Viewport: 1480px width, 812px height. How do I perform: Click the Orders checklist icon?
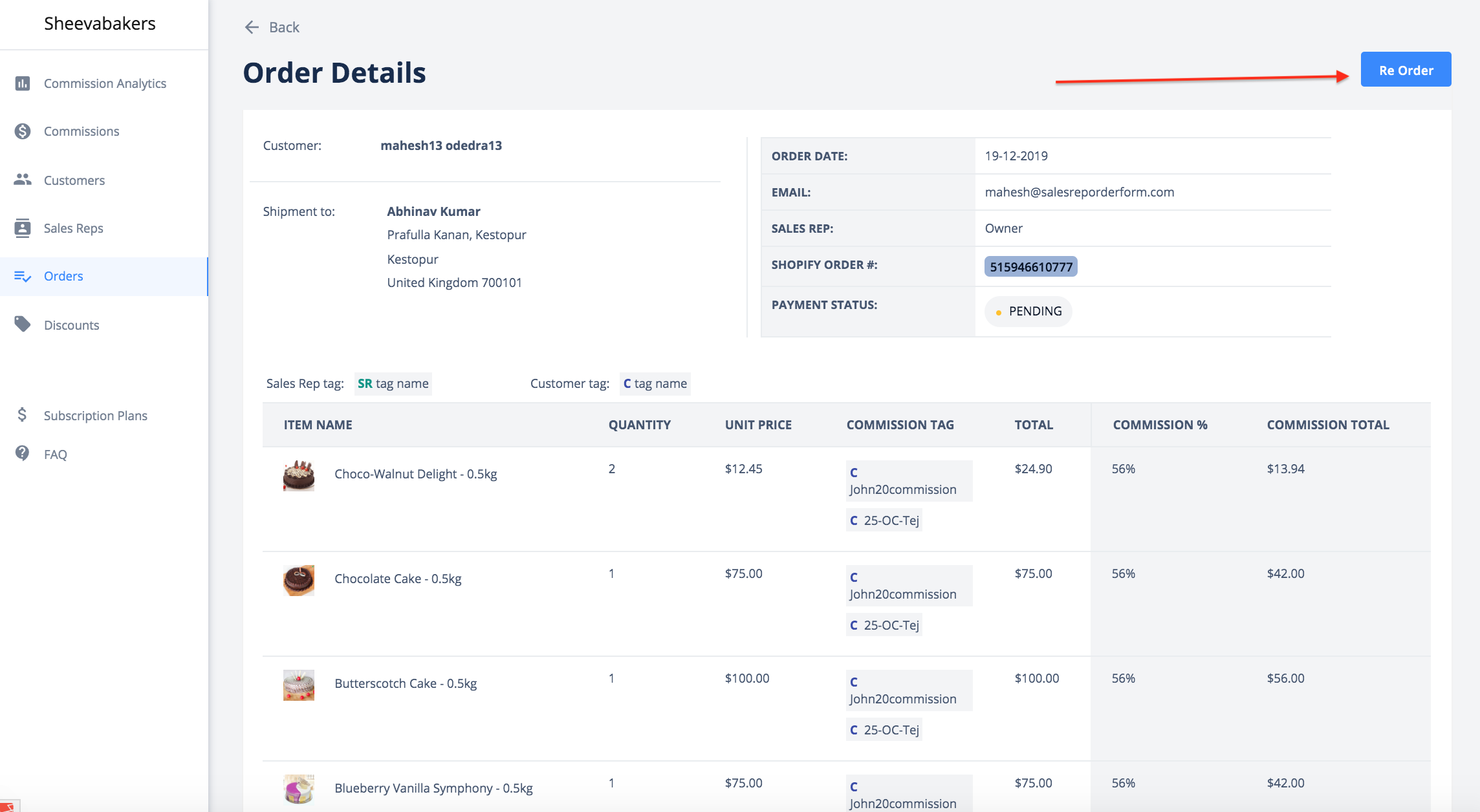tap(23, 277)
